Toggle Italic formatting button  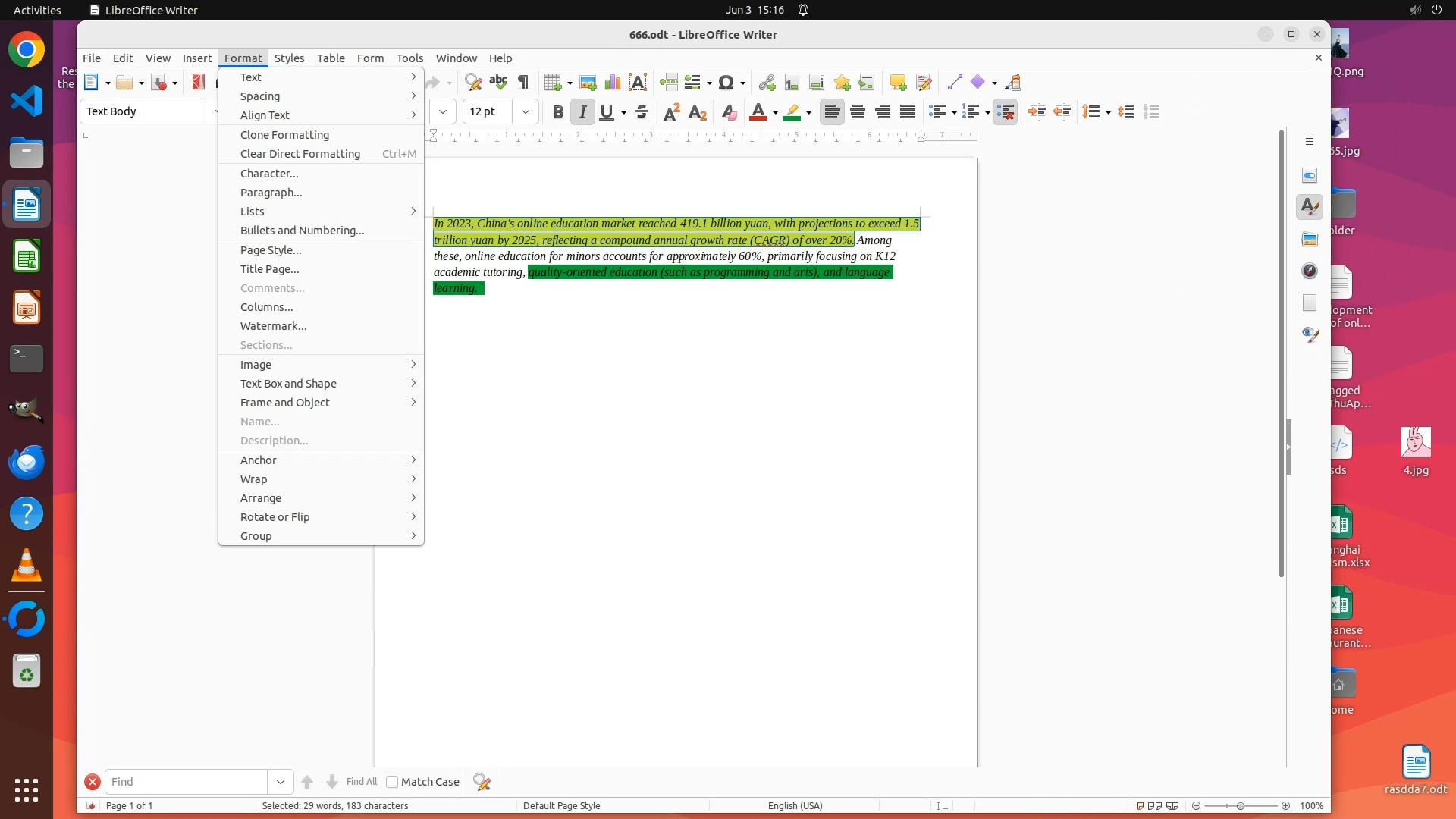pos(582,112)
